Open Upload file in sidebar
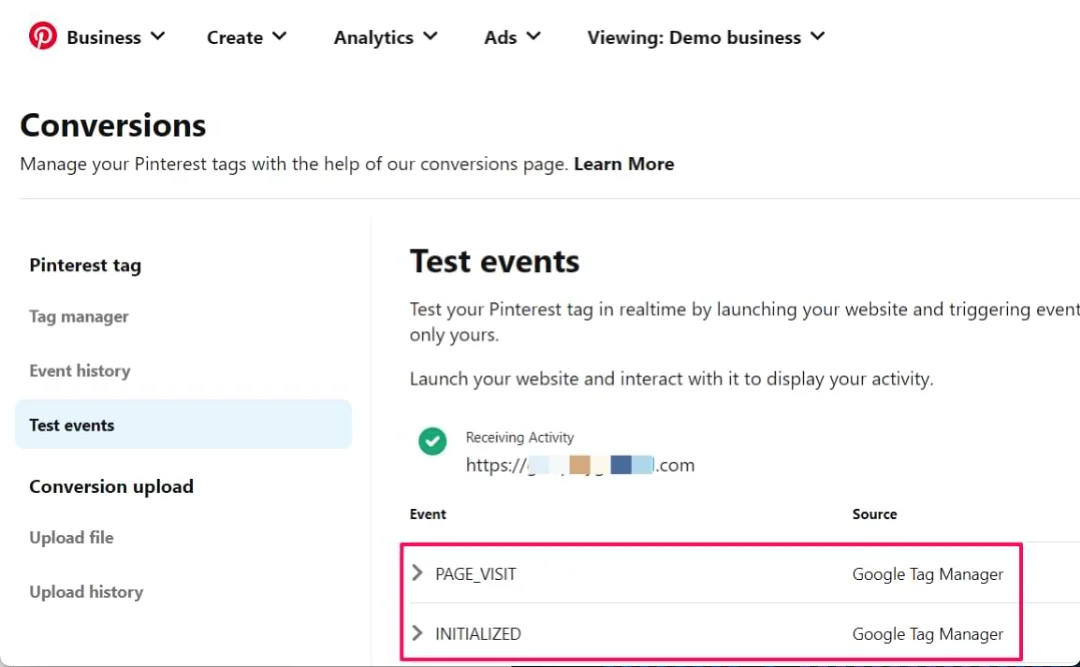 tap(72, 537)
